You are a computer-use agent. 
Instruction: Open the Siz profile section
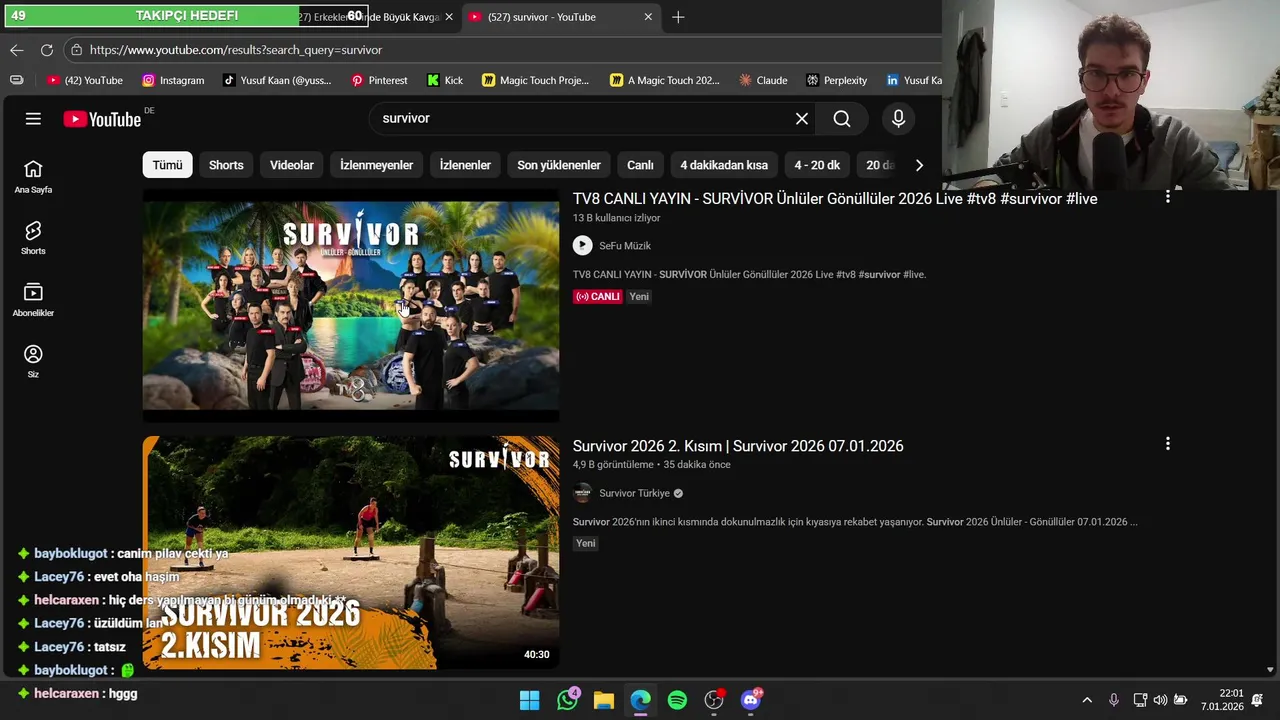(33, 361)
